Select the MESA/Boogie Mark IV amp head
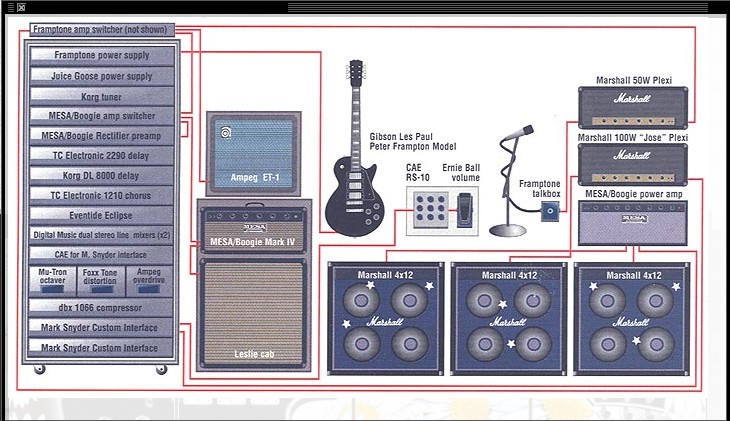The height and width of the screenshot is (421, 730). [x=253, y=231]
